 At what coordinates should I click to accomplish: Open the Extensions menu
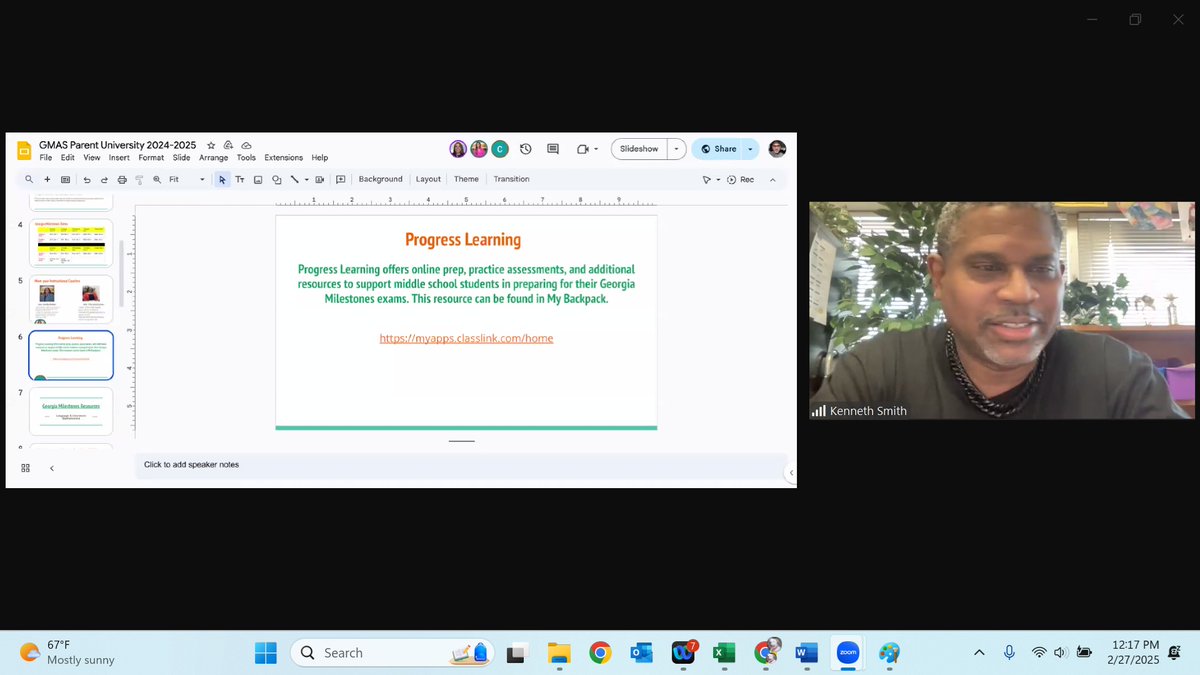pos(283,157)
